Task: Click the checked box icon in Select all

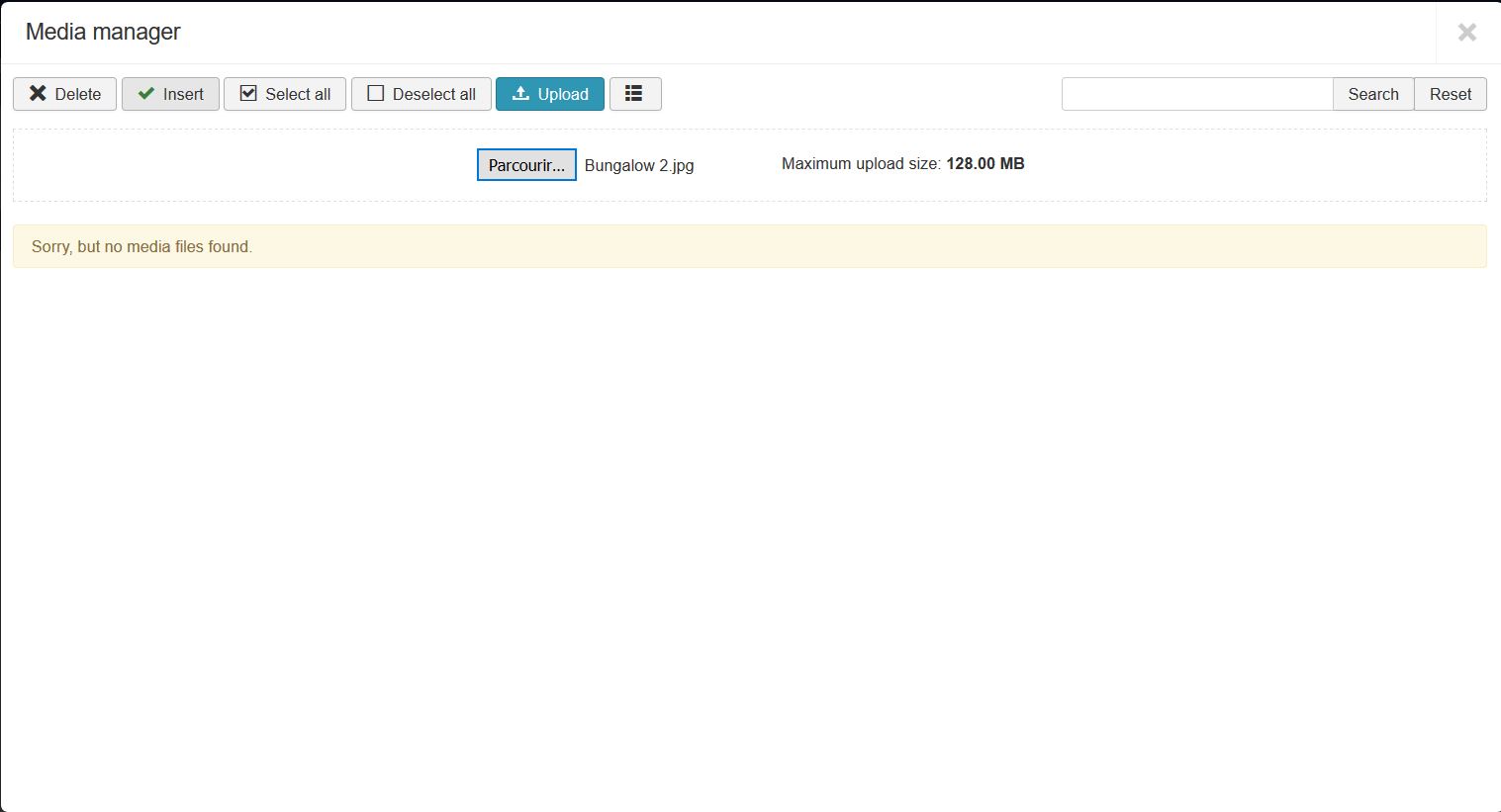Action: tap(248, 93)
